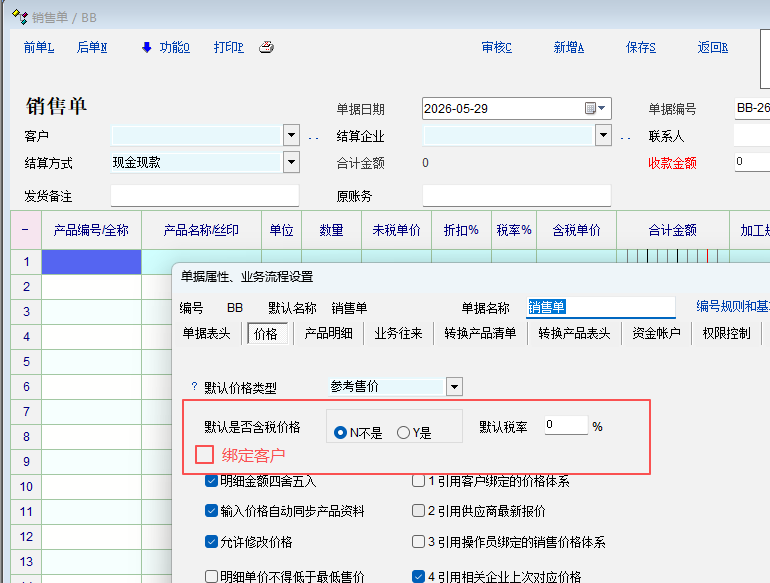Viewport: 770px width, 583px height.
Task: Open the 编号规则 link at right
Action: click(x=732, y=306)
